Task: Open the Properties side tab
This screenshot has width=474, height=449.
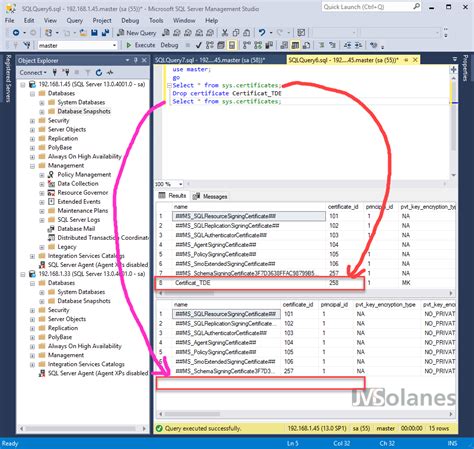Action: pyautogui.click(x=466, y=68)
